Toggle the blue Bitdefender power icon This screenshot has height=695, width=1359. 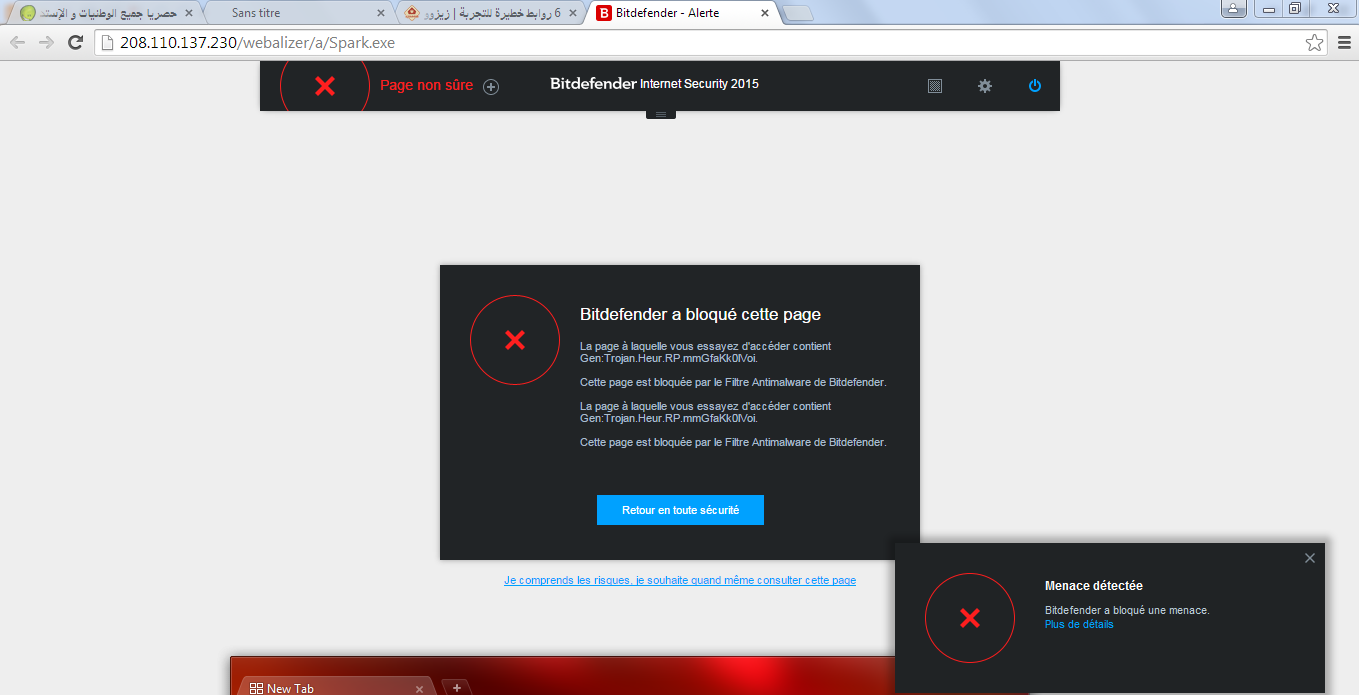(1035, 86)
